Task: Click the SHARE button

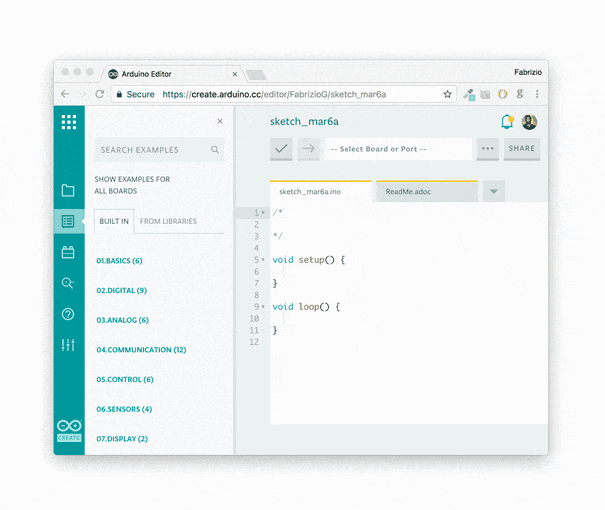Action: coord(521,149)
